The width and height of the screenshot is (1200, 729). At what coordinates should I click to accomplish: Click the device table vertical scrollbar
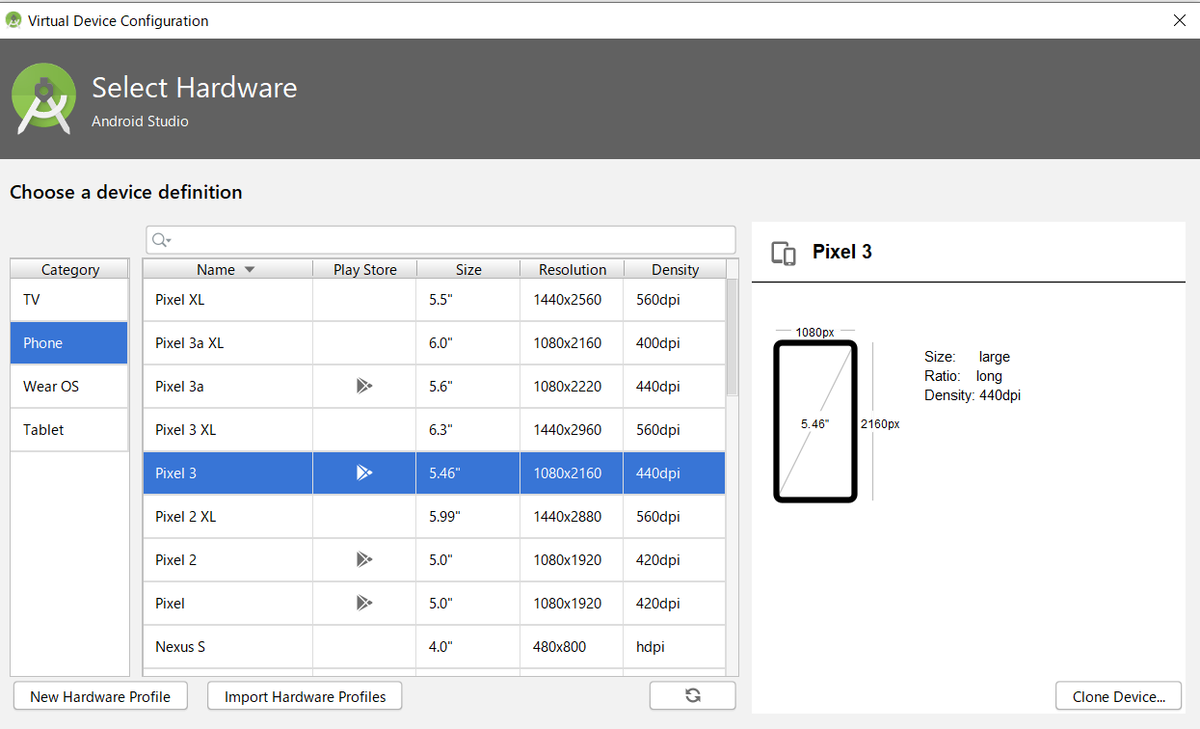click(732, 337)
